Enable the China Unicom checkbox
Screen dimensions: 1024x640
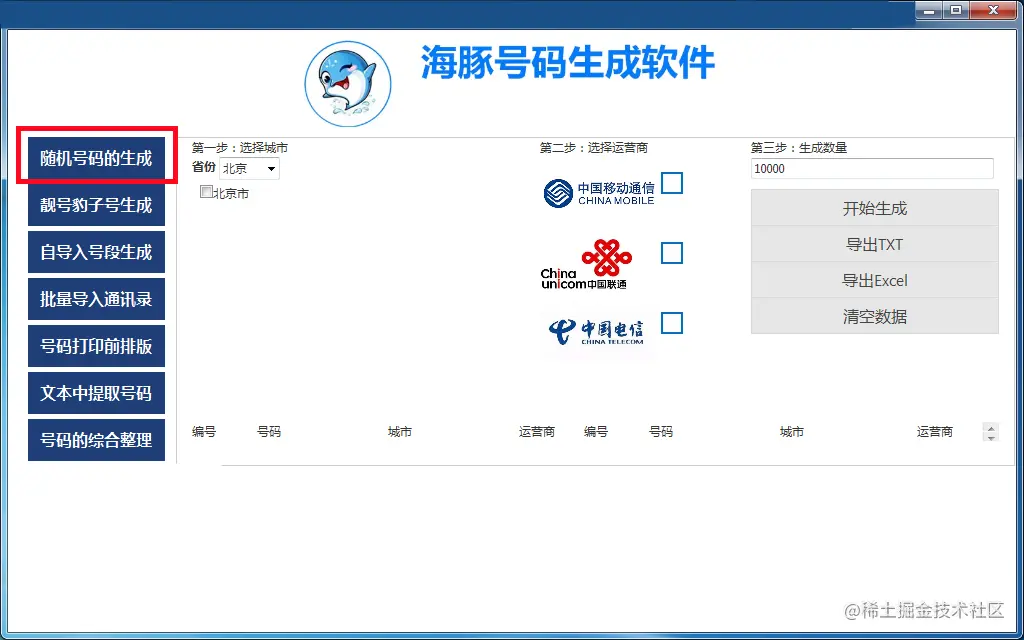point(671,254)
